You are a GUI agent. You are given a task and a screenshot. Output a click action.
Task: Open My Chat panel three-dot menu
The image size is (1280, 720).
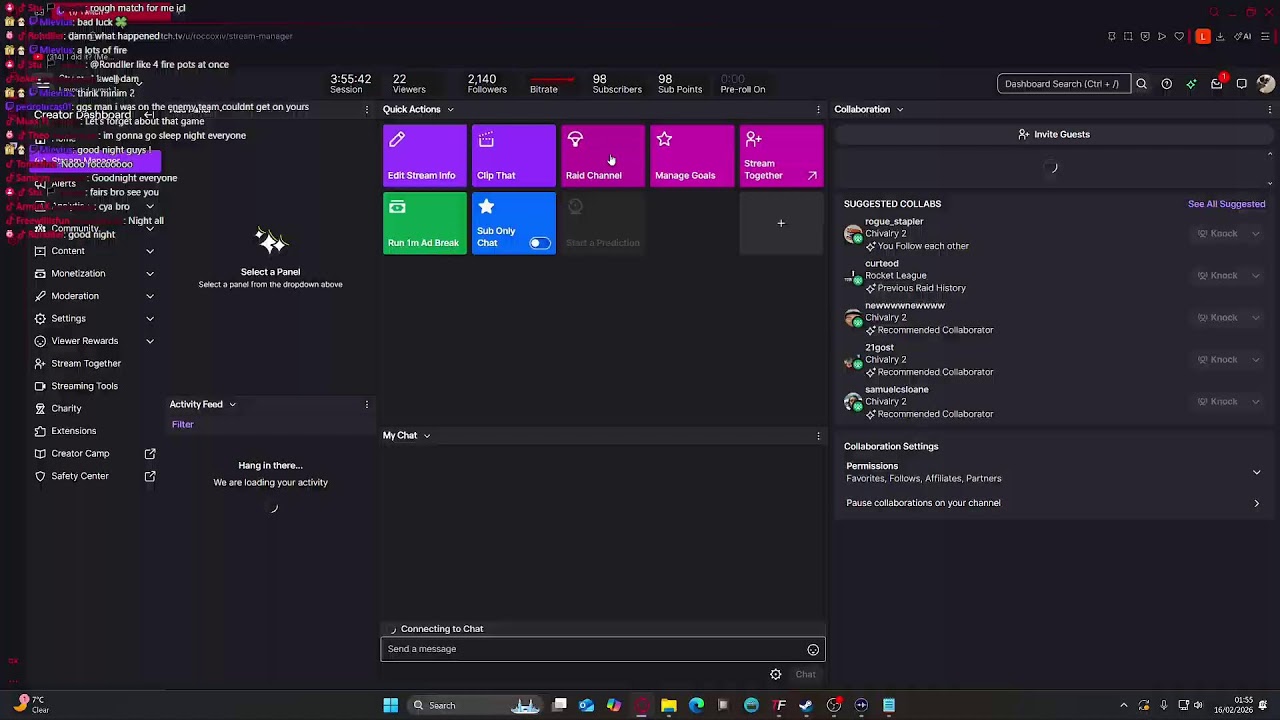coord(818,436)
